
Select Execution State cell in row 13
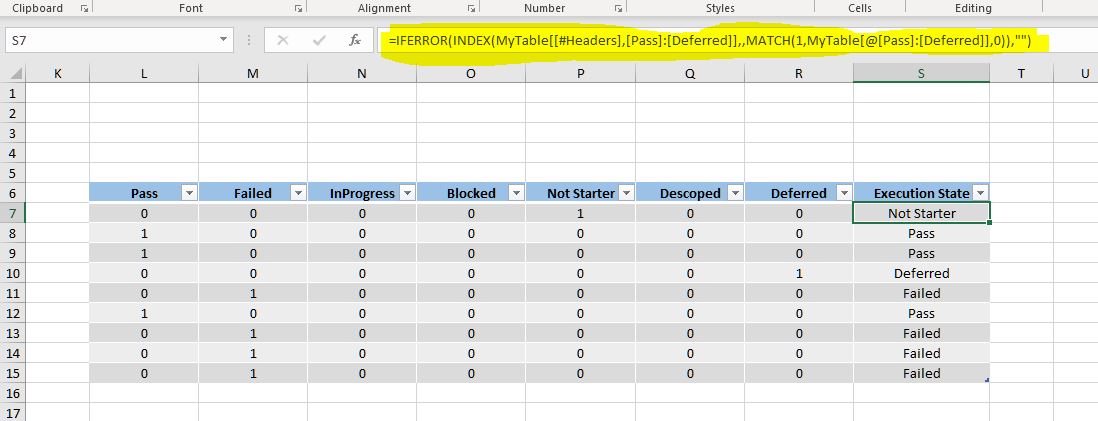[x=922, y=333]
